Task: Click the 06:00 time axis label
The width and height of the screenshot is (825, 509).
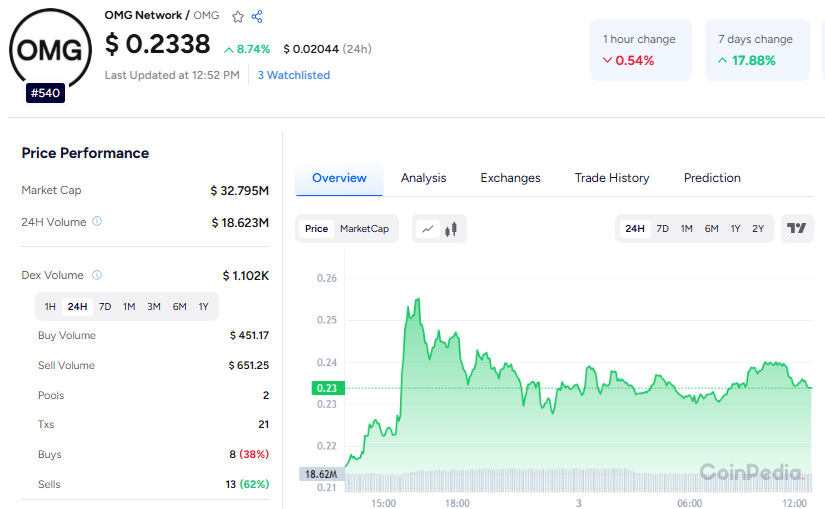Action: 689,503
